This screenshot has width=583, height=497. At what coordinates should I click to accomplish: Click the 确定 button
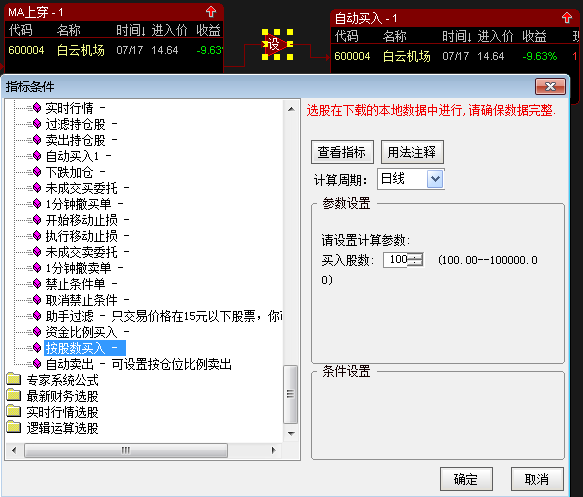[466, 479]
